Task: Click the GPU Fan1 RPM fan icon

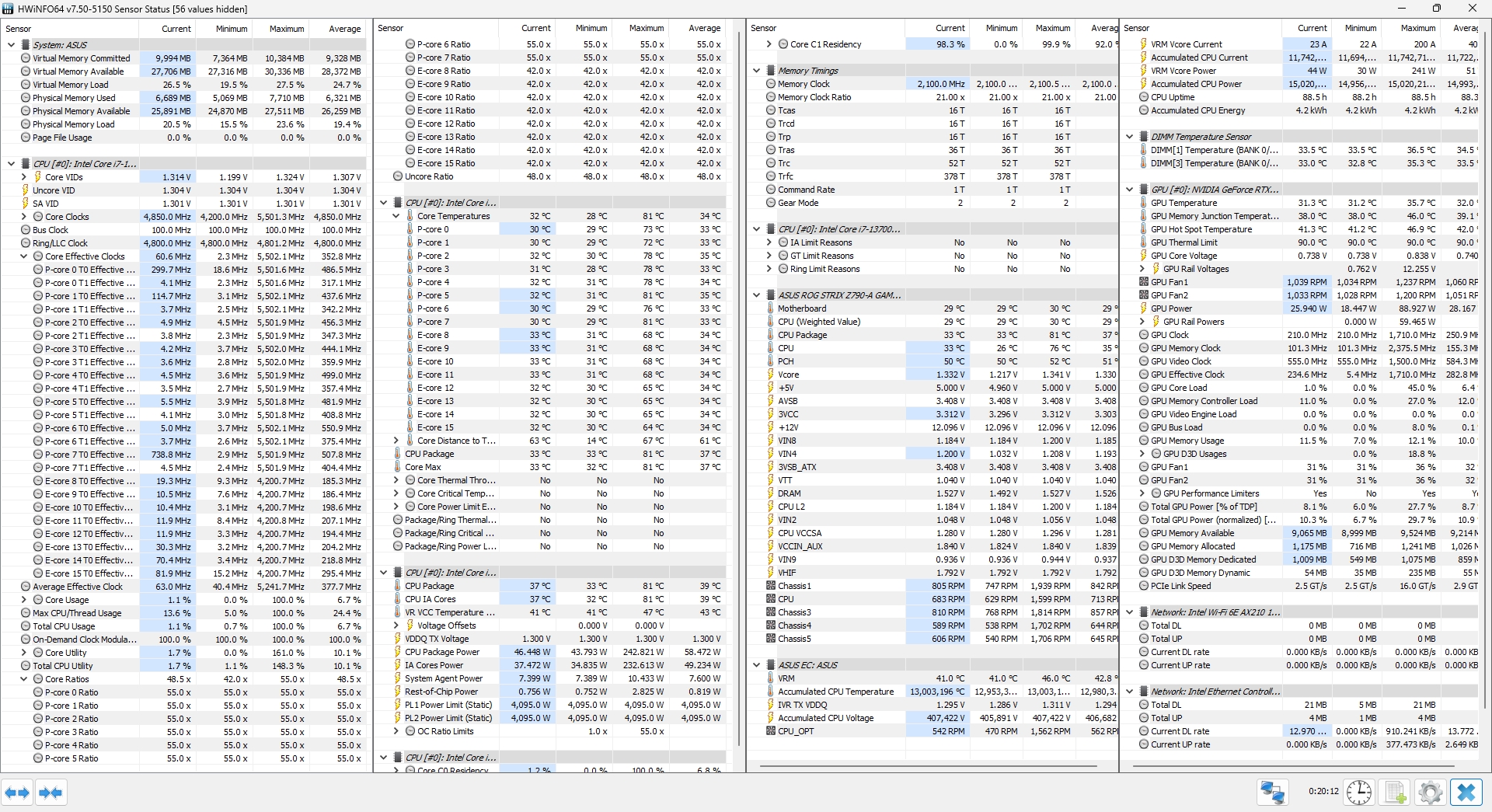Action: pos(1143,282)
